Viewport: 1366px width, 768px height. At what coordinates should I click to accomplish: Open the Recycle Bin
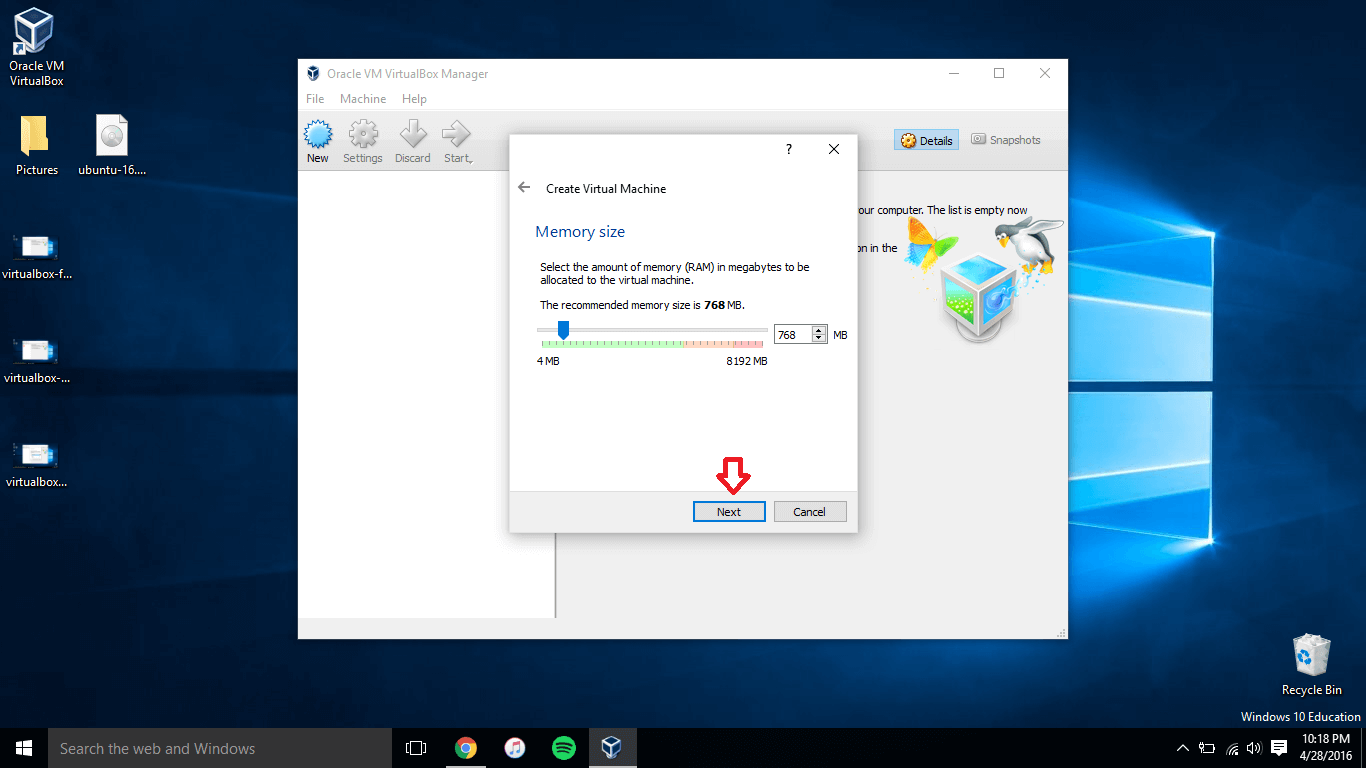coord(1311,665)
